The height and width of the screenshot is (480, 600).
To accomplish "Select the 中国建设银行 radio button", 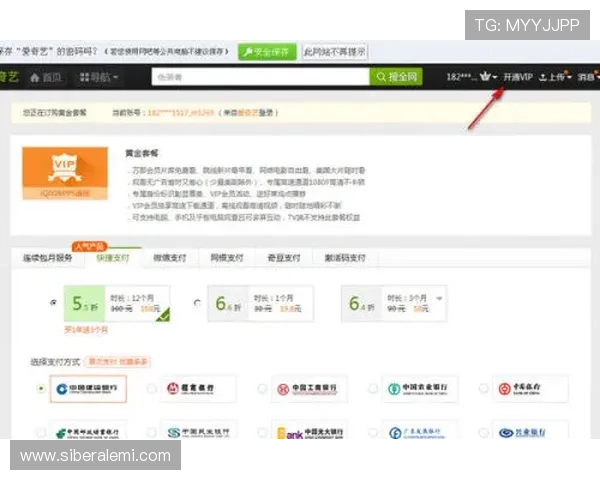I will point(41,389).
